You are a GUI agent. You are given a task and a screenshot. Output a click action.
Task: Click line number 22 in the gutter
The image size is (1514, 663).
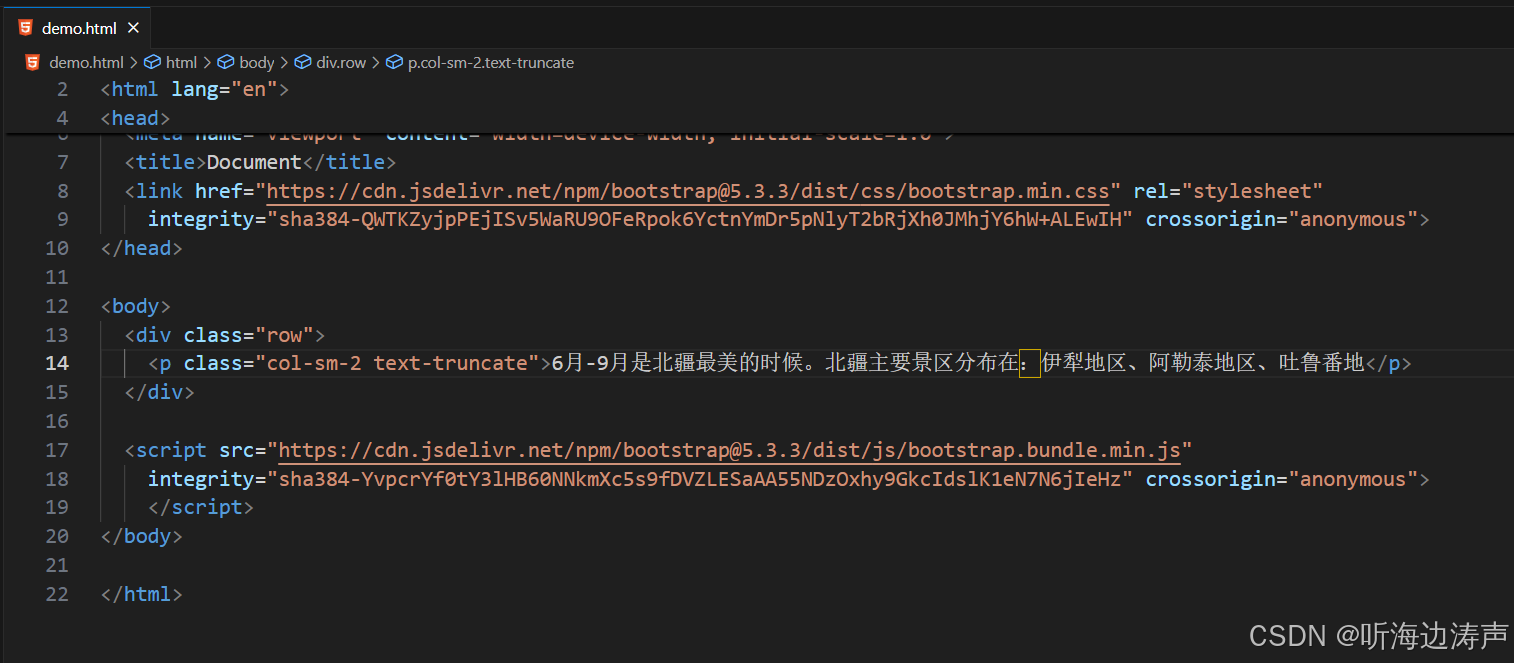(57, 593)
